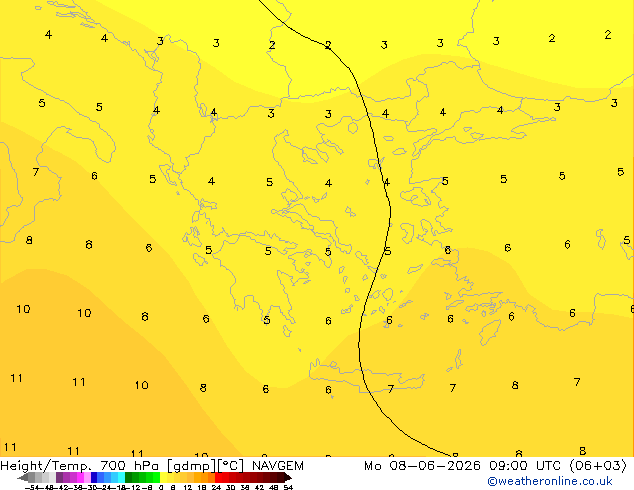Click the 09:00 UTC time label

point(524,466)
